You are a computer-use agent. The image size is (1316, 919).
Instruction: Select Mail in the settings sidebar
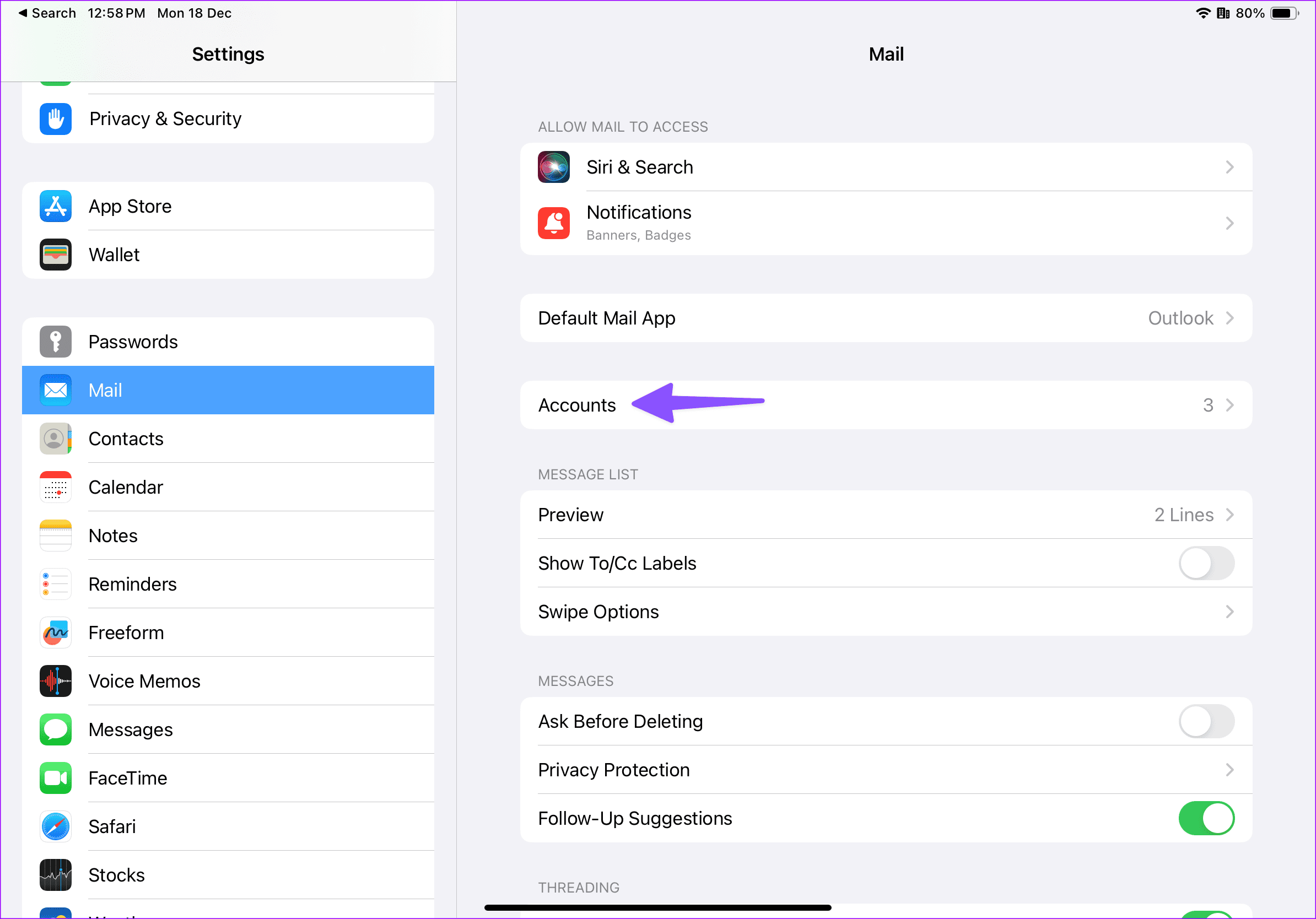click(x=228, y=390)
